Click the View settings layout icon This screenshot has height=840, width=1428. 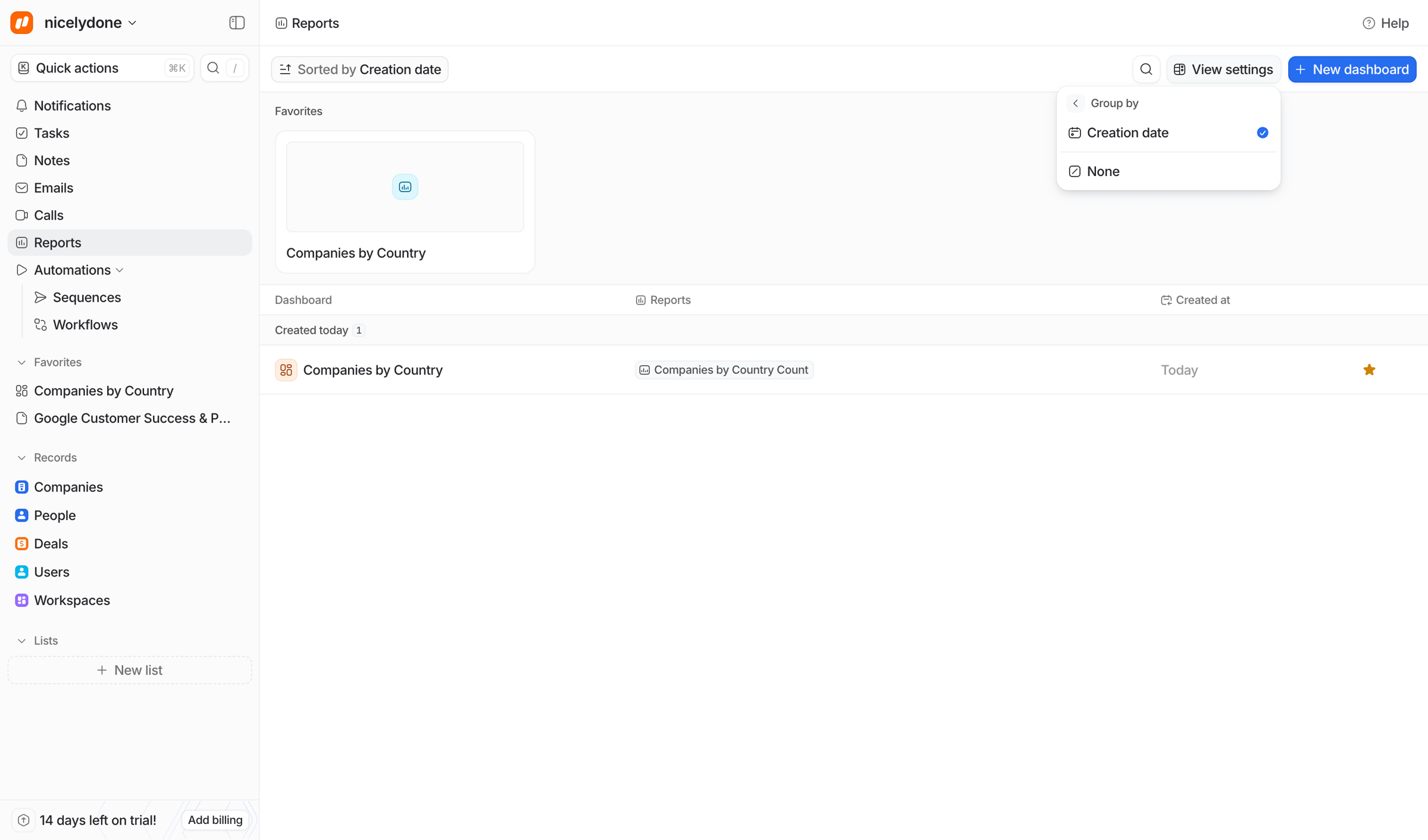(1179, 70)
